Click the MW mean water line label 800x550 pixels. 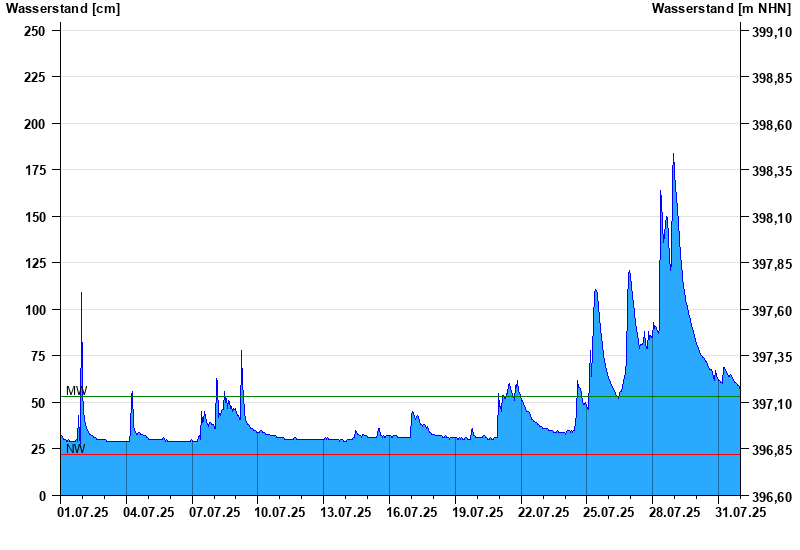point(77,390)
